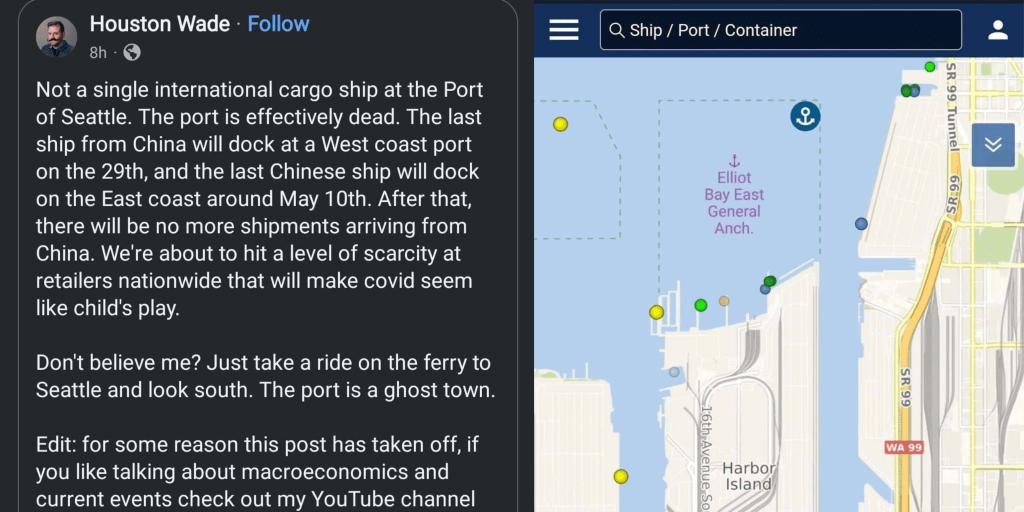This screenshot has width=1024, height=512.
Task: Select the green ship marker at top of map
Action: click(x=930, y=67)
